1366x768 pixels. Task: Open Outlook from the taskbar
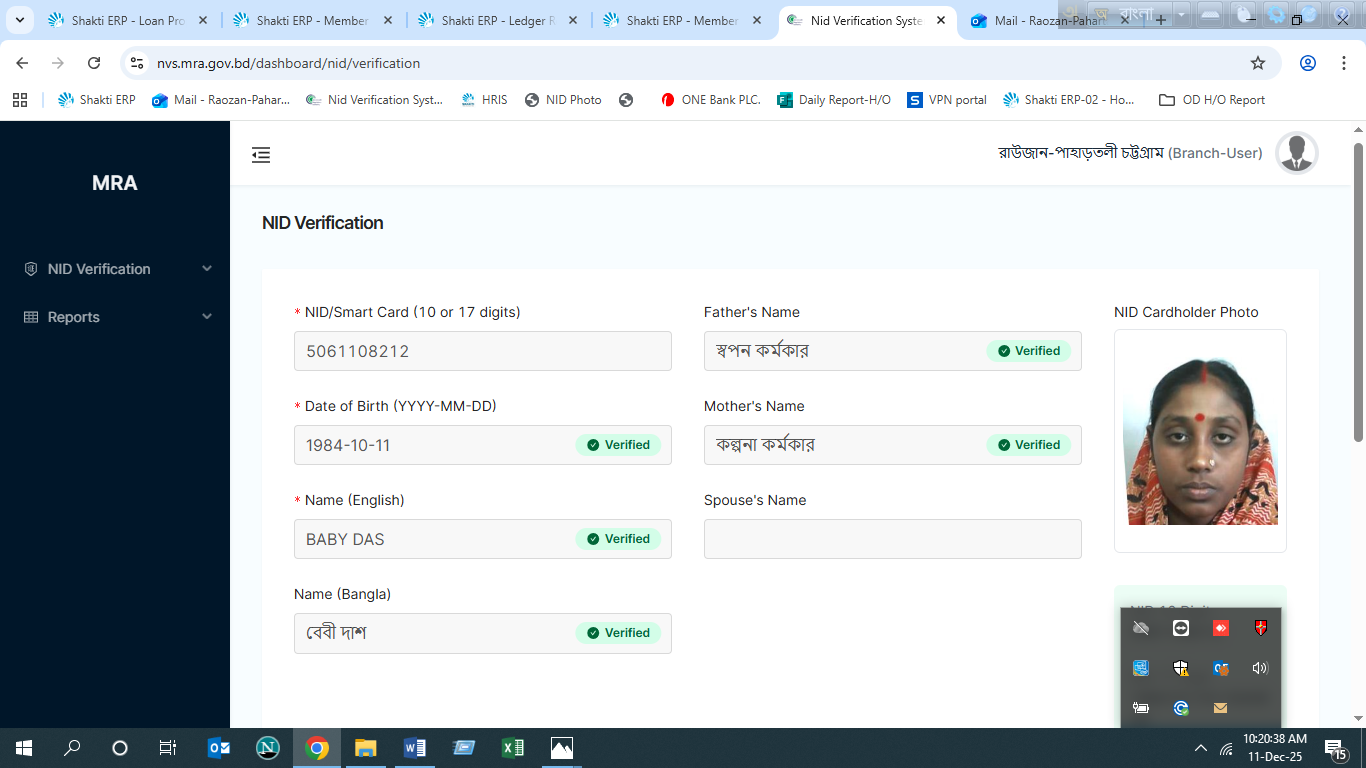219,748
